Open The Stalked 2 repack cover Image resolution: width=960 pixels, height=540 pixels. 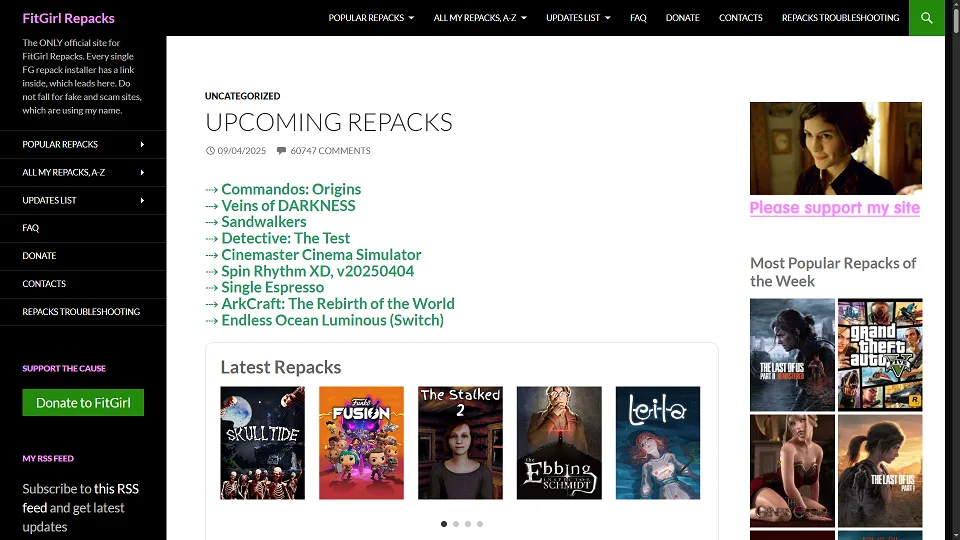tap(460, 443)
